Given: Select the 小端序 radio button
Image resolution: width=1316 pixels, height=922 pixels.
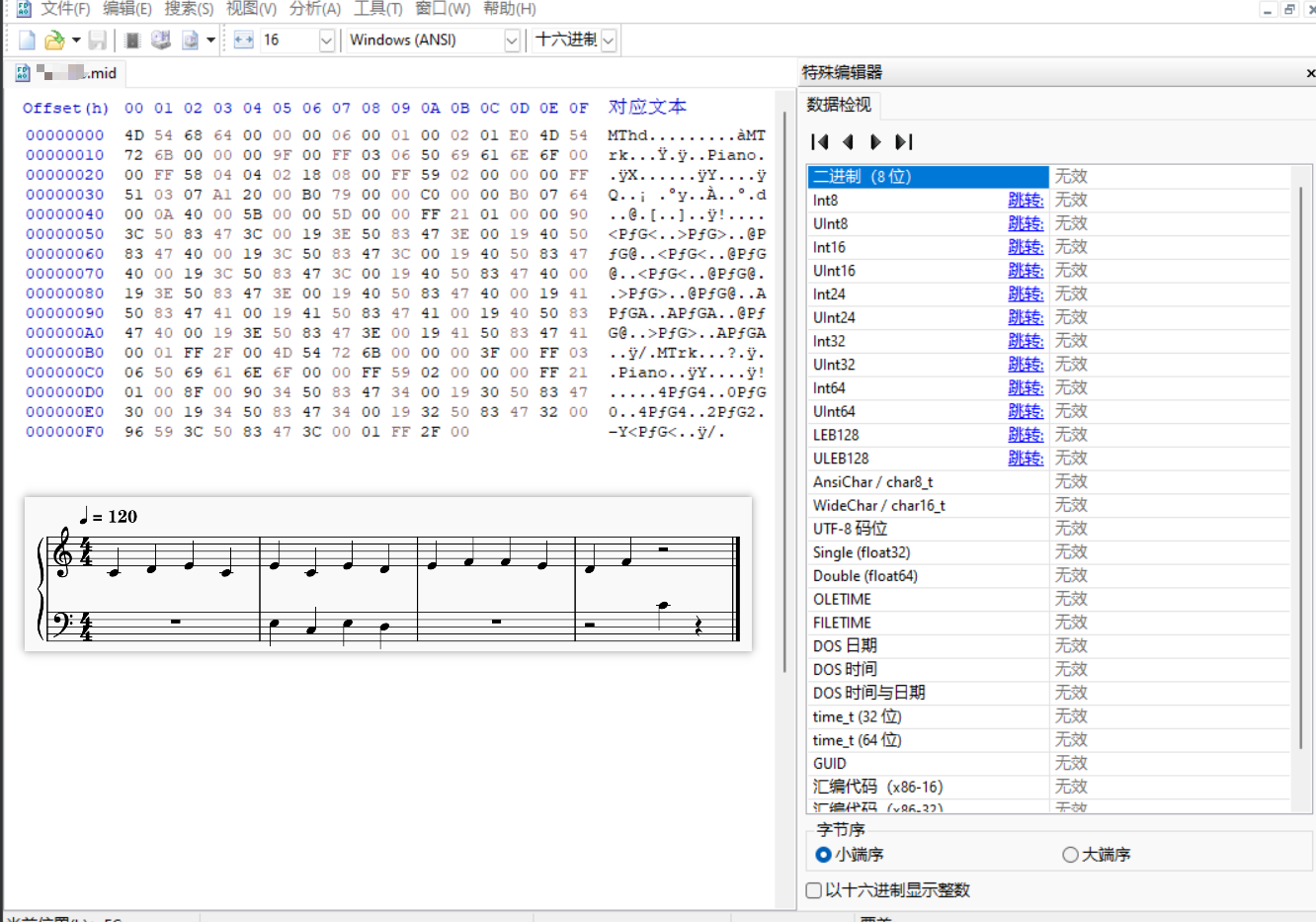Looking at the screenshot, I should click(822, 855).
